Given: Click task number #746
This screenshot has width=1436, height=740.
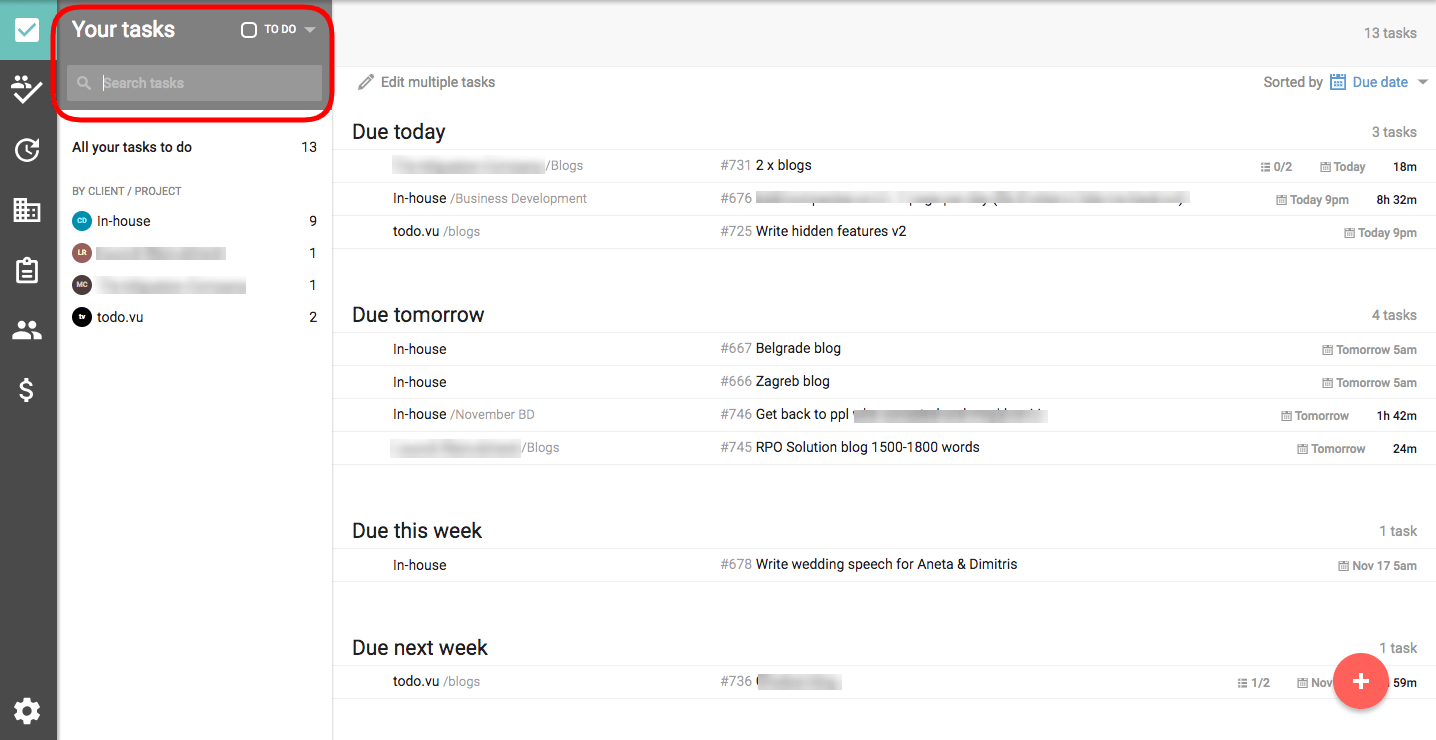Looking at the screenshot, I should [x=736, y=414].
